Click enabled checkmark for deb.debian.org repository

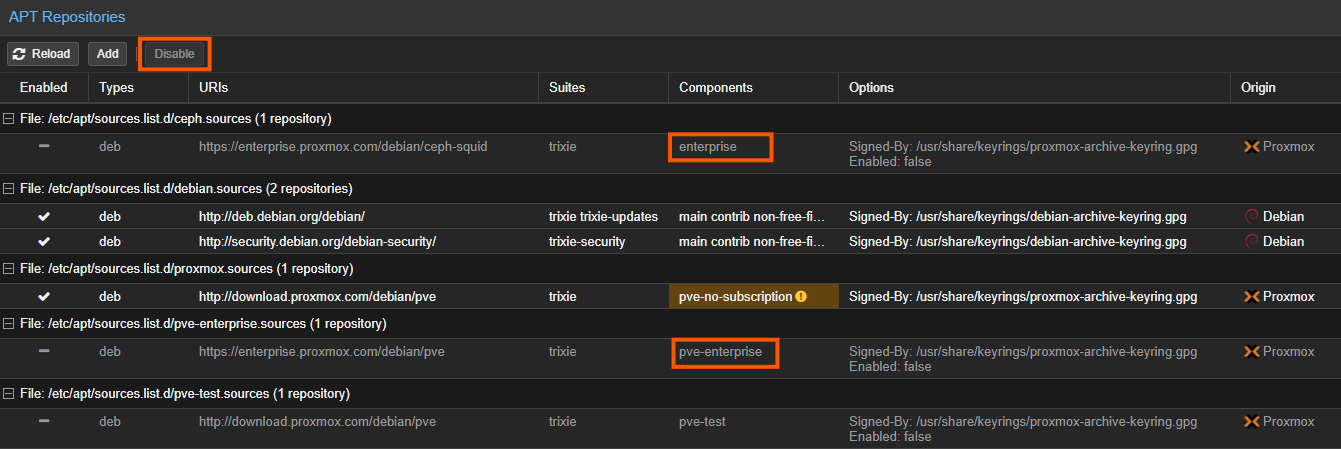click(44, 216)
